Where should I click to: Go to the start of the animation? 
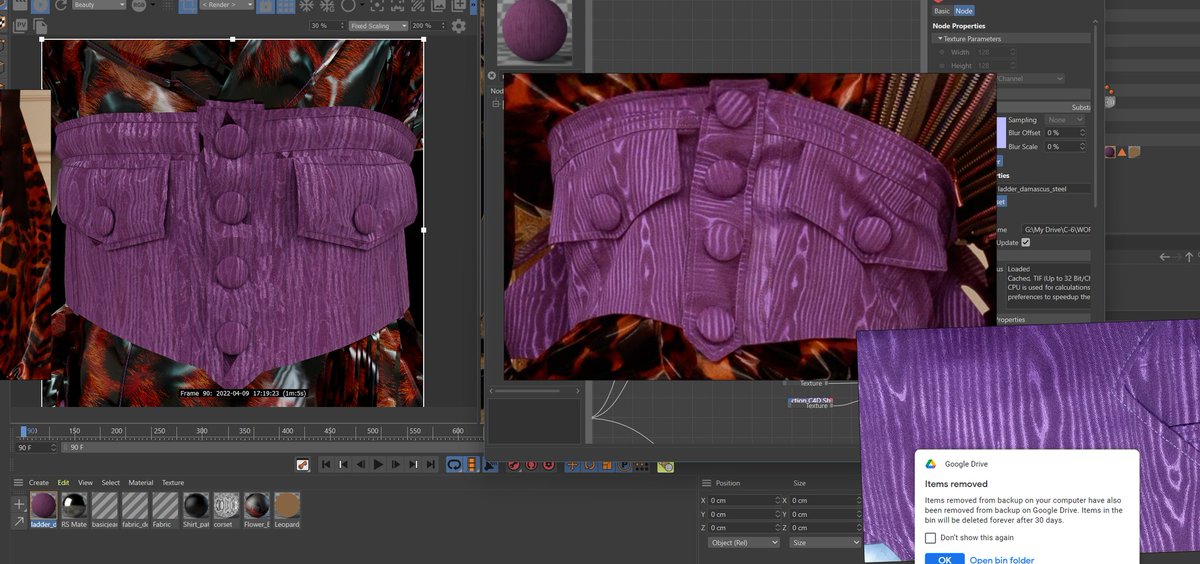click(326, 464)
